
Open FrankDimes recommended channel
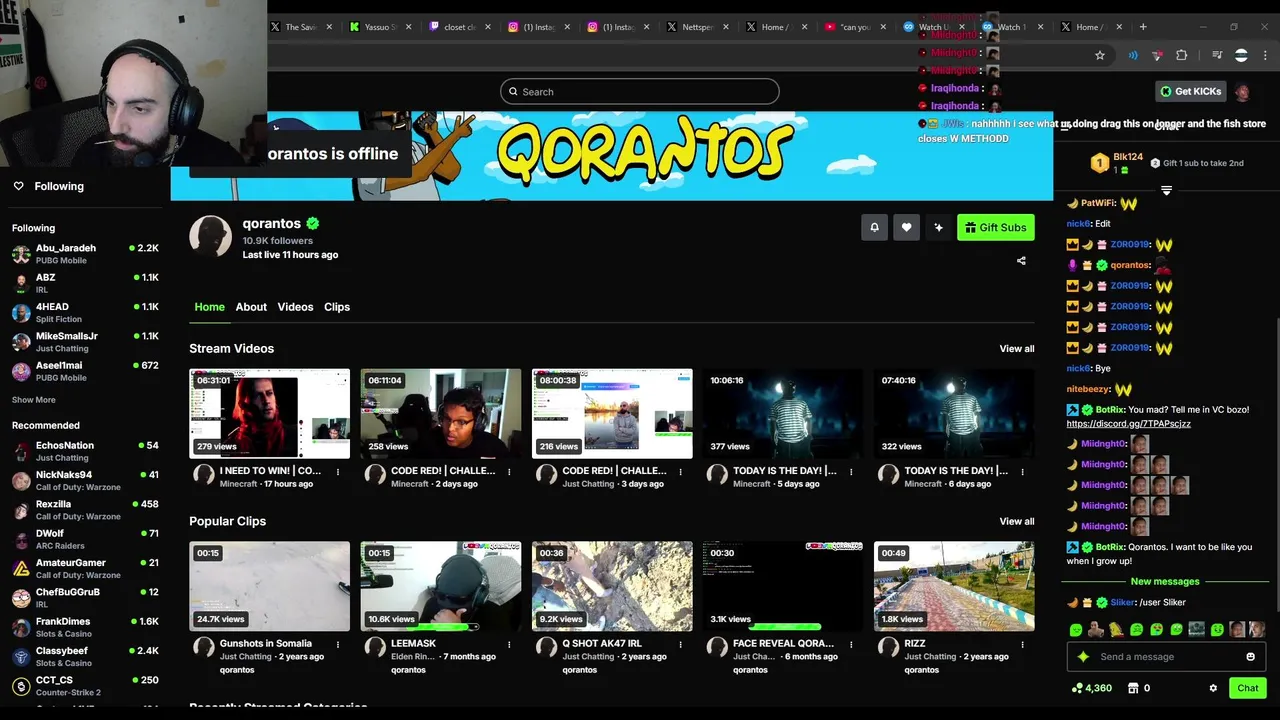pos(85,627)
